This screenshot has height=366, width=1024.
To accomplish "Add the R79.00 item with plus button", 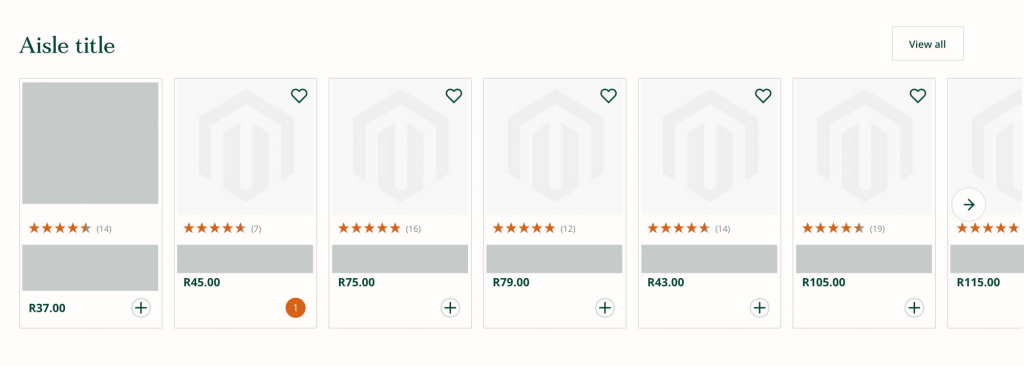I will [x=605, y=307].
